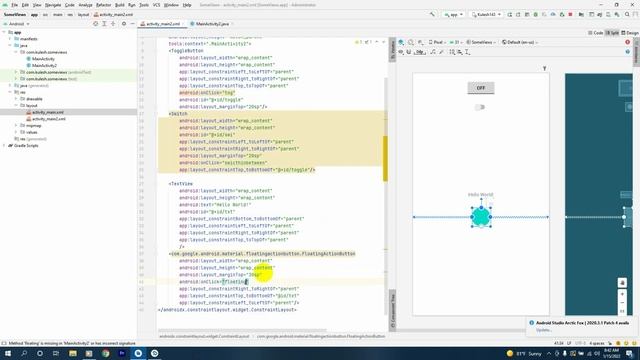The height and width of the screenshot is (360, 640).
Task: Expand the manifests folder
Action: (10, 39)
